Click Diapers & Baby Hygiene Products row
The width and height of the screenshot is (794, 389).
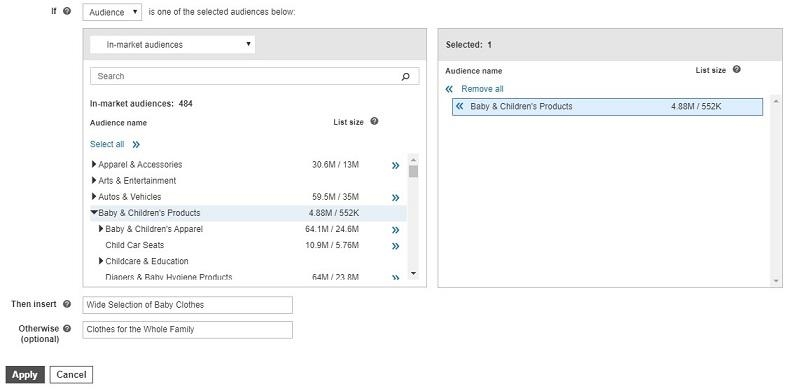pos(248,278)
